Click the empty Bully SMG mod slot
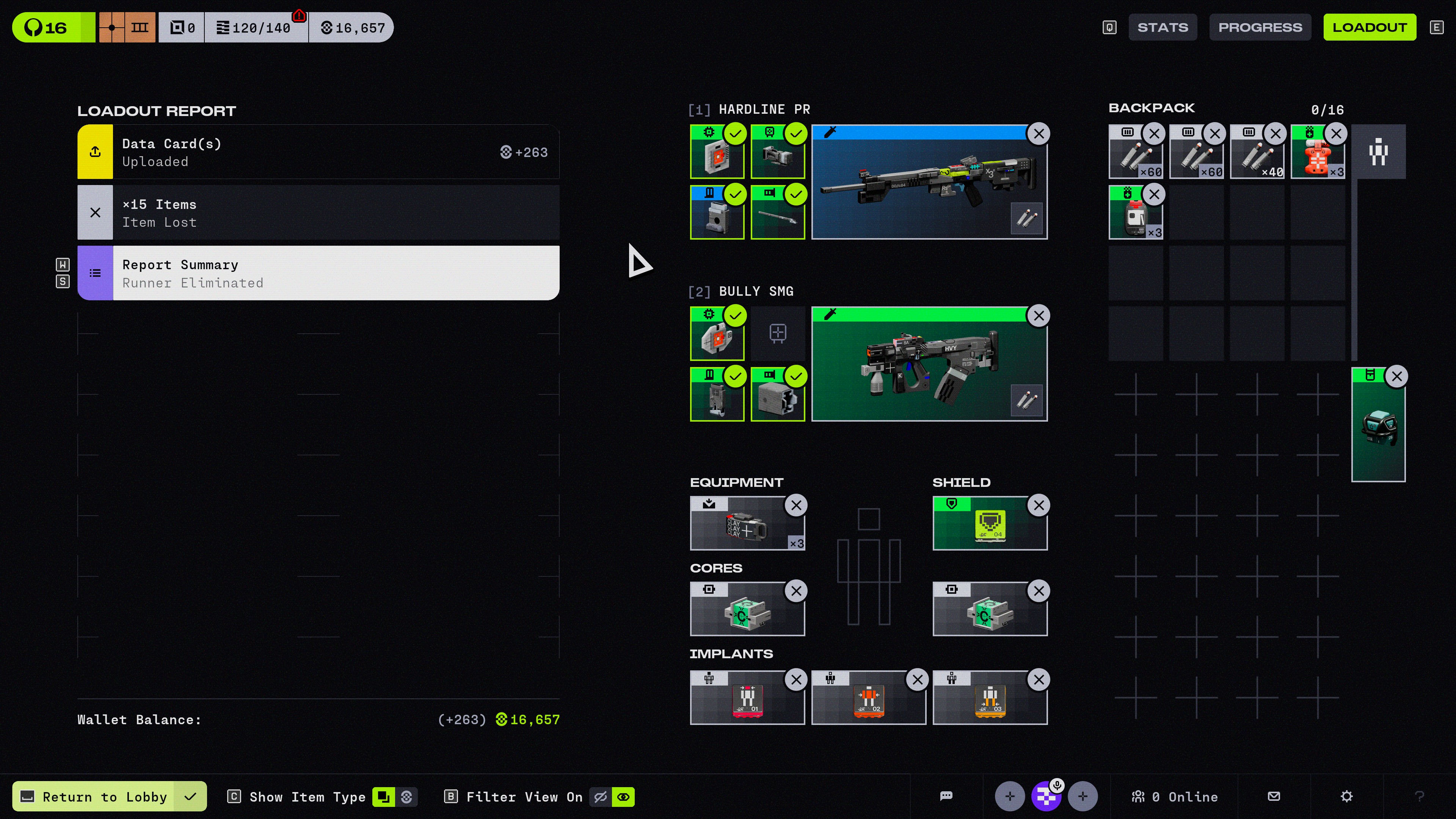 pos(778,334)
